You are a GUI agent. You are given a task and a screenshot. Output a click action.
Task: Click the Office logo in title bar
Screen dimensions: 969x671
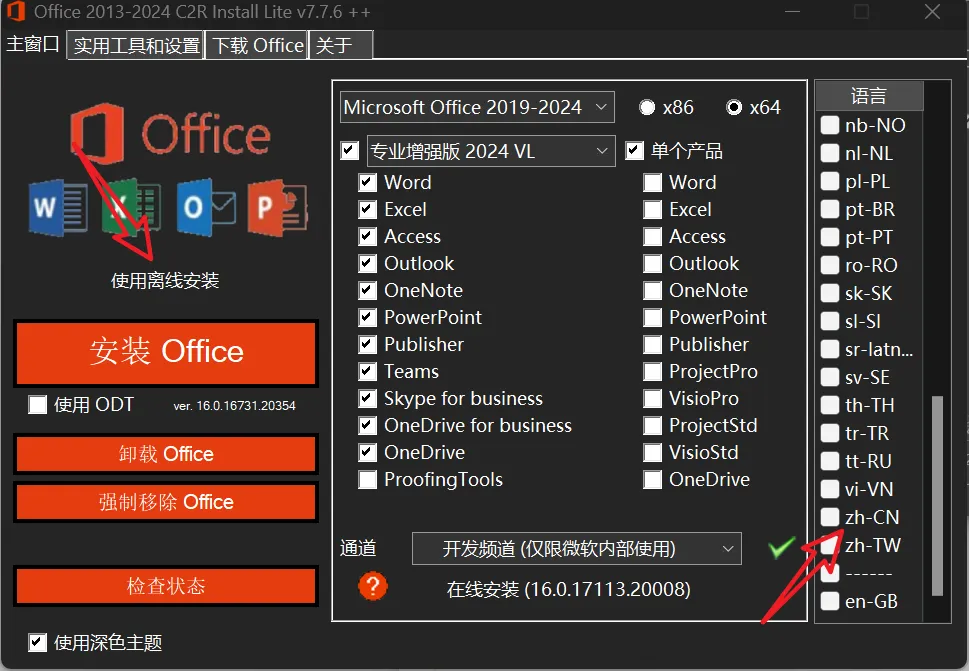click(x=15, y=11)
